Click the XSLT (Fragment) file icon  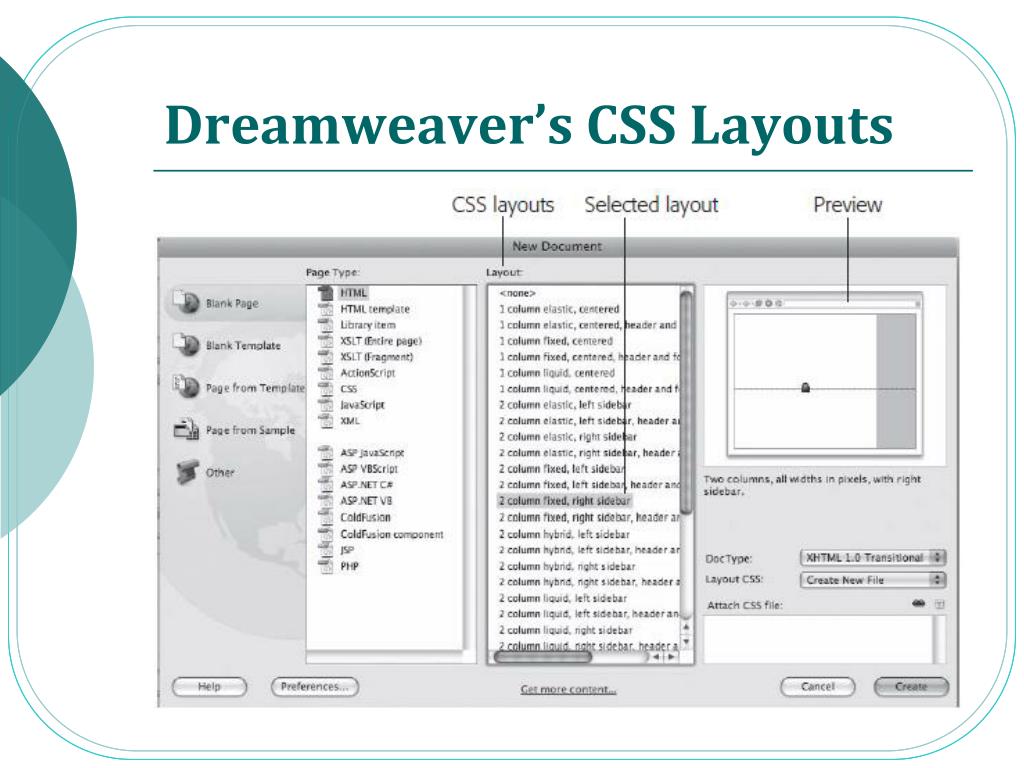tap(325, 357)
